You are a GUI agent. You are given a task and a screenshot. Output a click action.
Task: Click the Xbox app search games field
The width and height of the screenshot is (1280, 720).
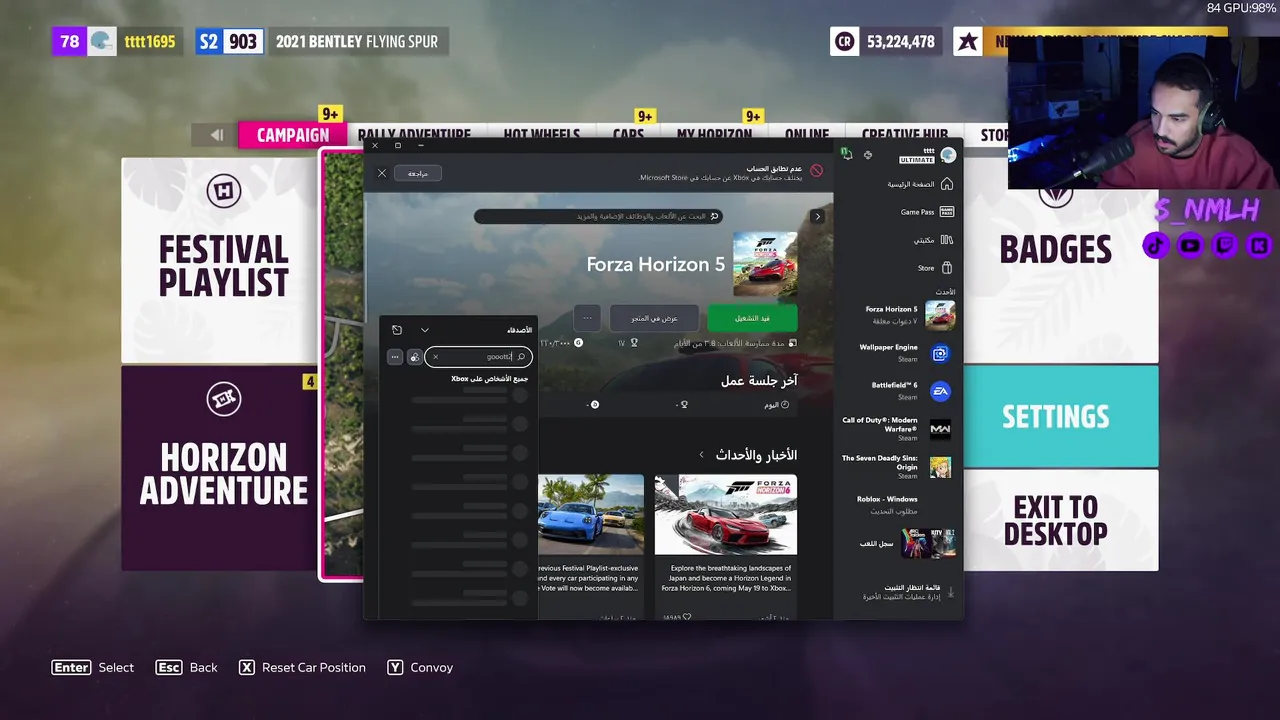pyautogui.click(x=598, y=216)
